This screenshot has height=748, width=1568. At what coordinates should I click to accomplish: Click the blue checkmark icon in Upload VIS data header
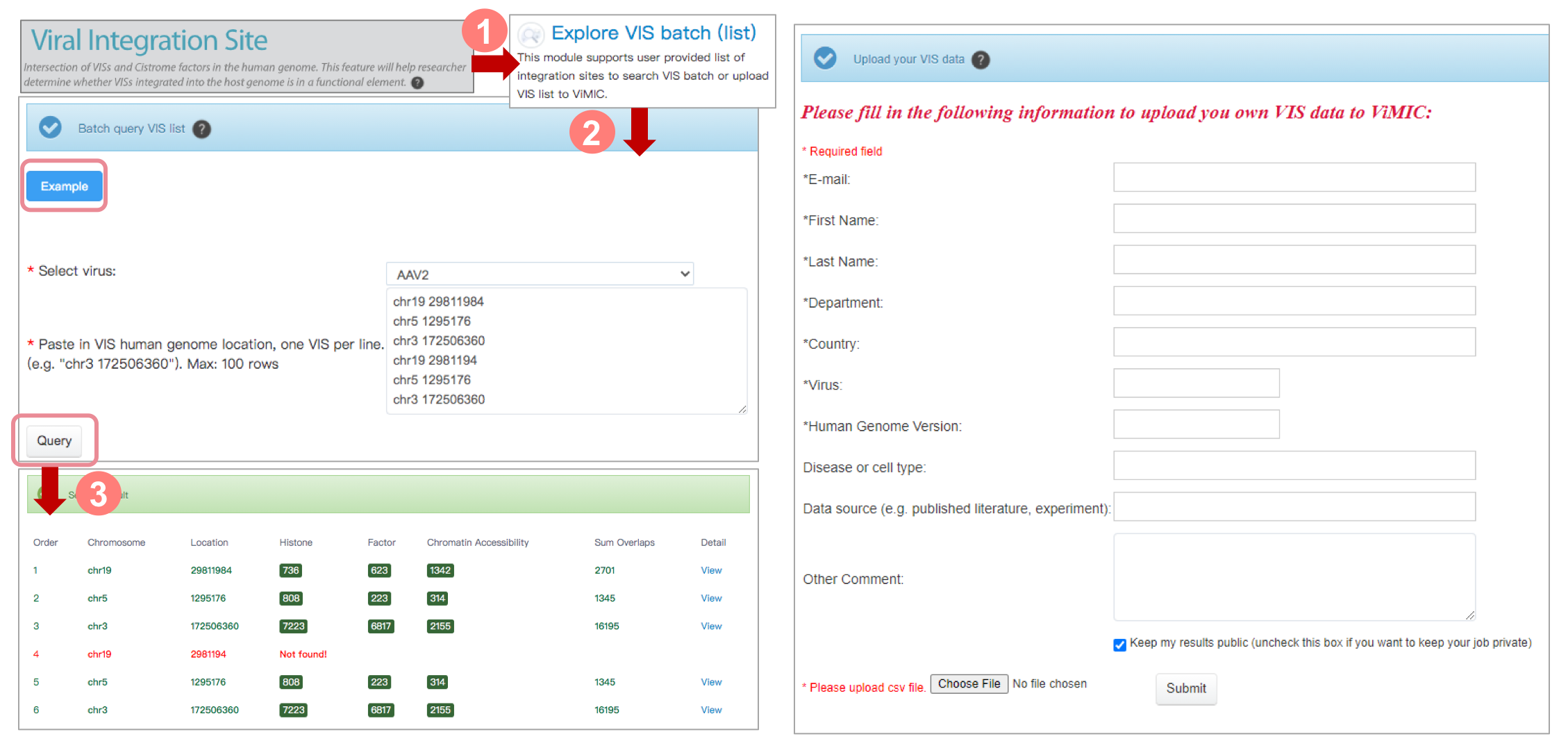tap(825, 58)
